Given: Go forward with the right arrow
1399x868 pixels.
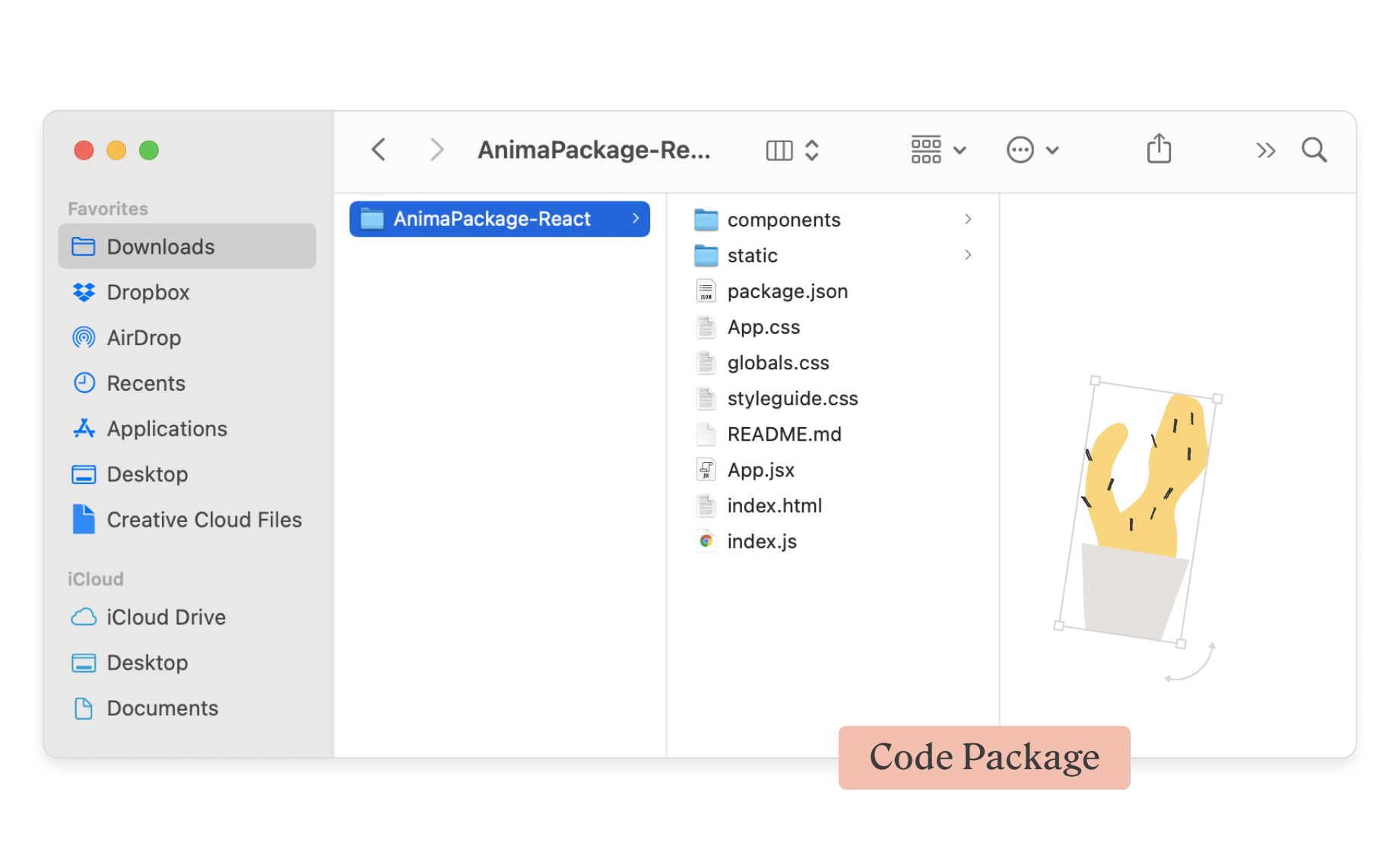Looking at the screenshot, I should click(x=436, y=150).
